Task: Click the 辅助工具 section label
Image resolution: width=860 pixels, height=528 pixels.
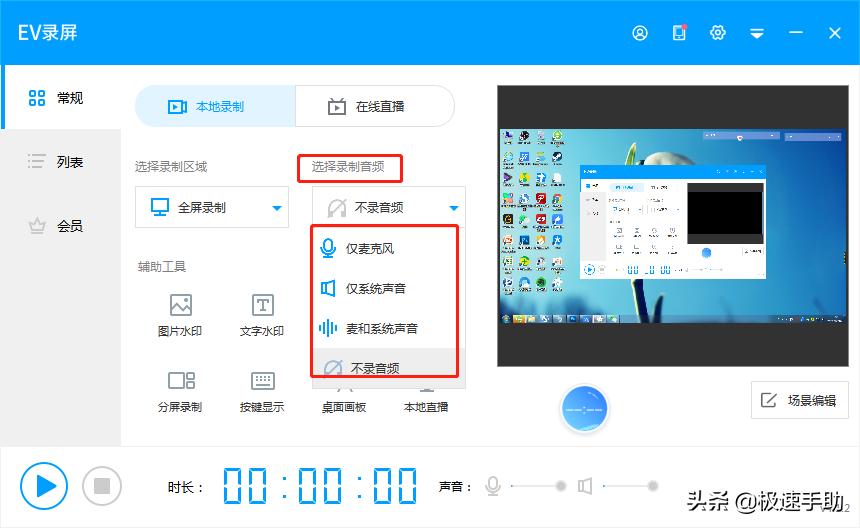Action: [162, 266]
